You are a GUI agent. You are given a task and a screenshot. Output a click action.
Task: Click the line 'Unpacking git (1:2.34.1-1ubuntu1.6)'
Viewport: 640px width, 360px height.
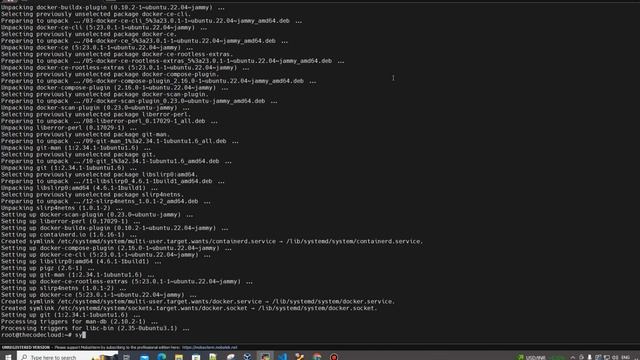pyautogui.click(x=69, y=168)
